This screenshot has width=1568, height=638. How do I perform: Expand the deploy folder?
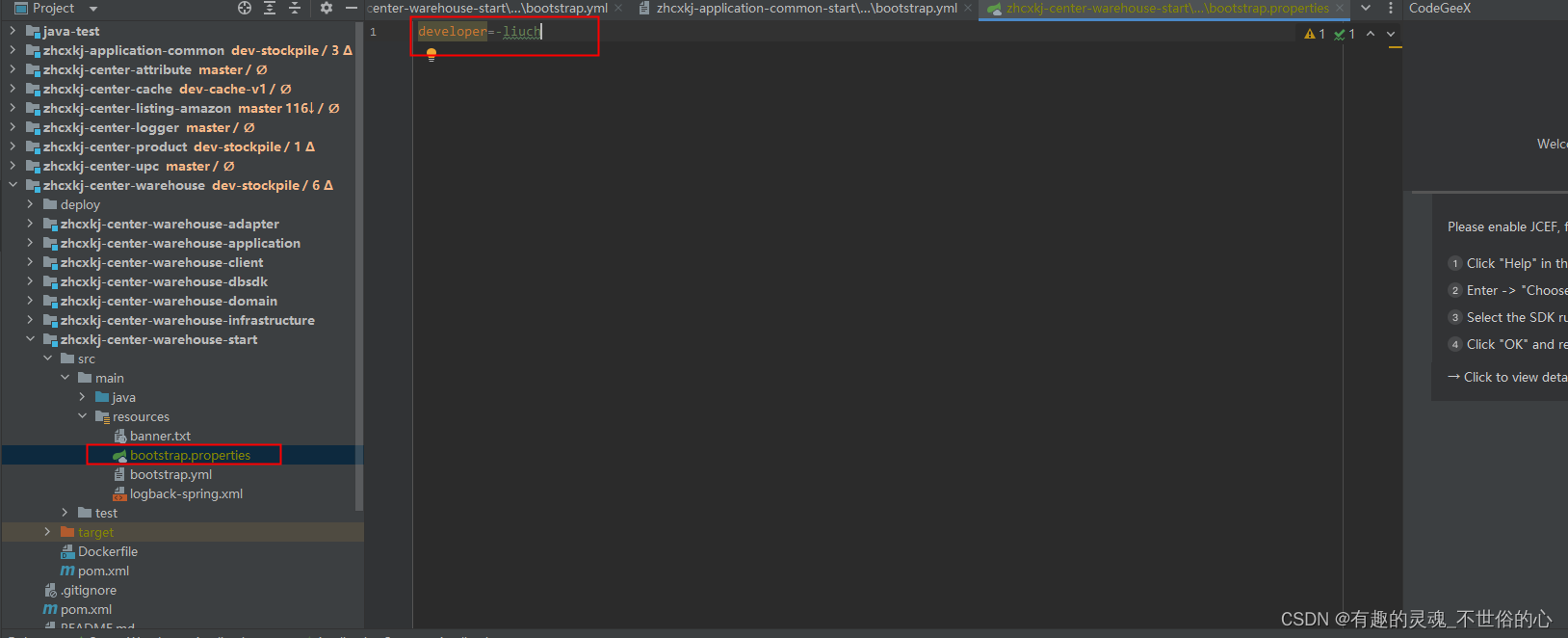[x=30, y=204]
